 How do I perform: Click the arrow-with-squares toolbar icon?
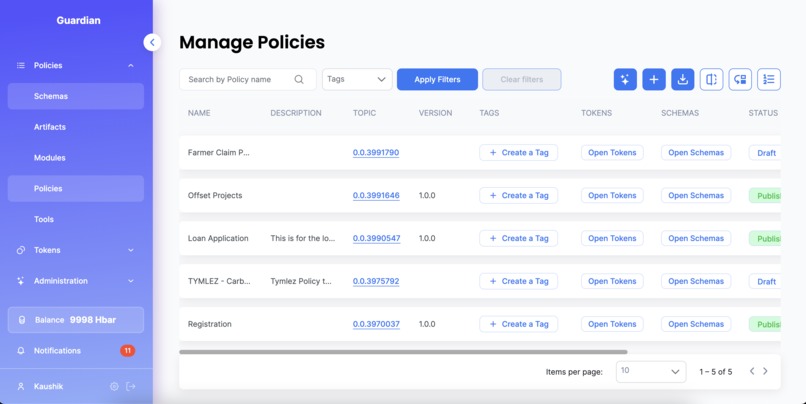pyautogui.click(x=740, y=80)
